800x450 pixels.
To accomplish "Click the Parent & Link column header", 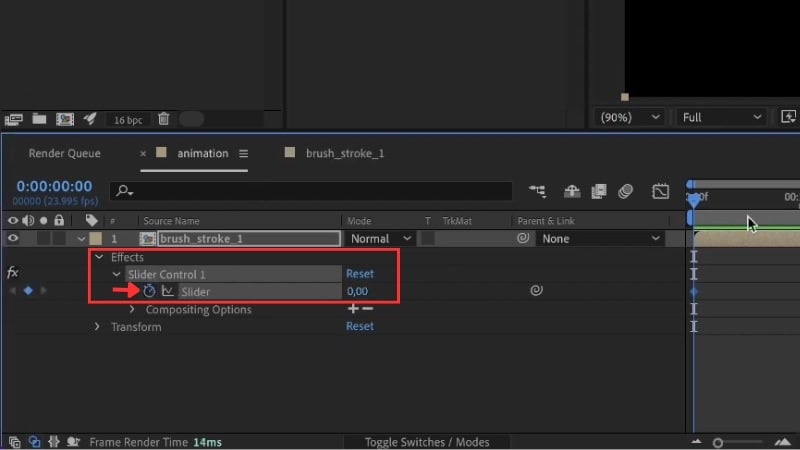I will click(x=546, y=221).
